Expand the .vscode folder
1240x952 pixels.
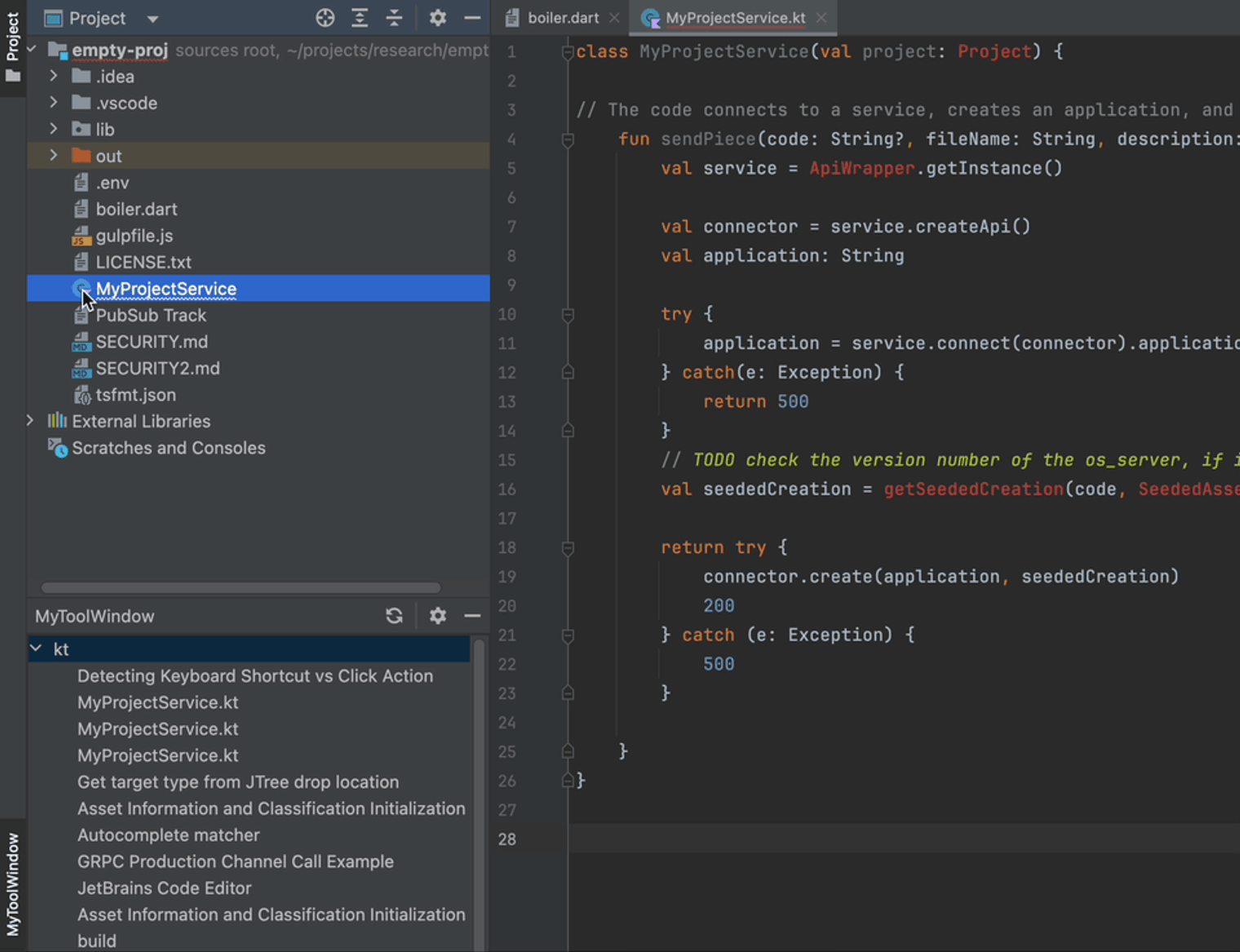[54, 103]
